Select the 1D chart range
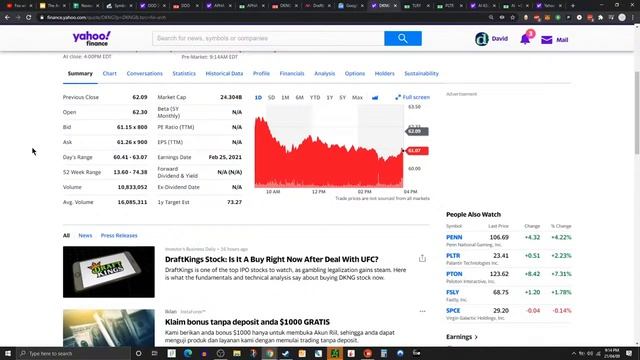The width and height of the screenshot is (640, 360). point(258,98)
